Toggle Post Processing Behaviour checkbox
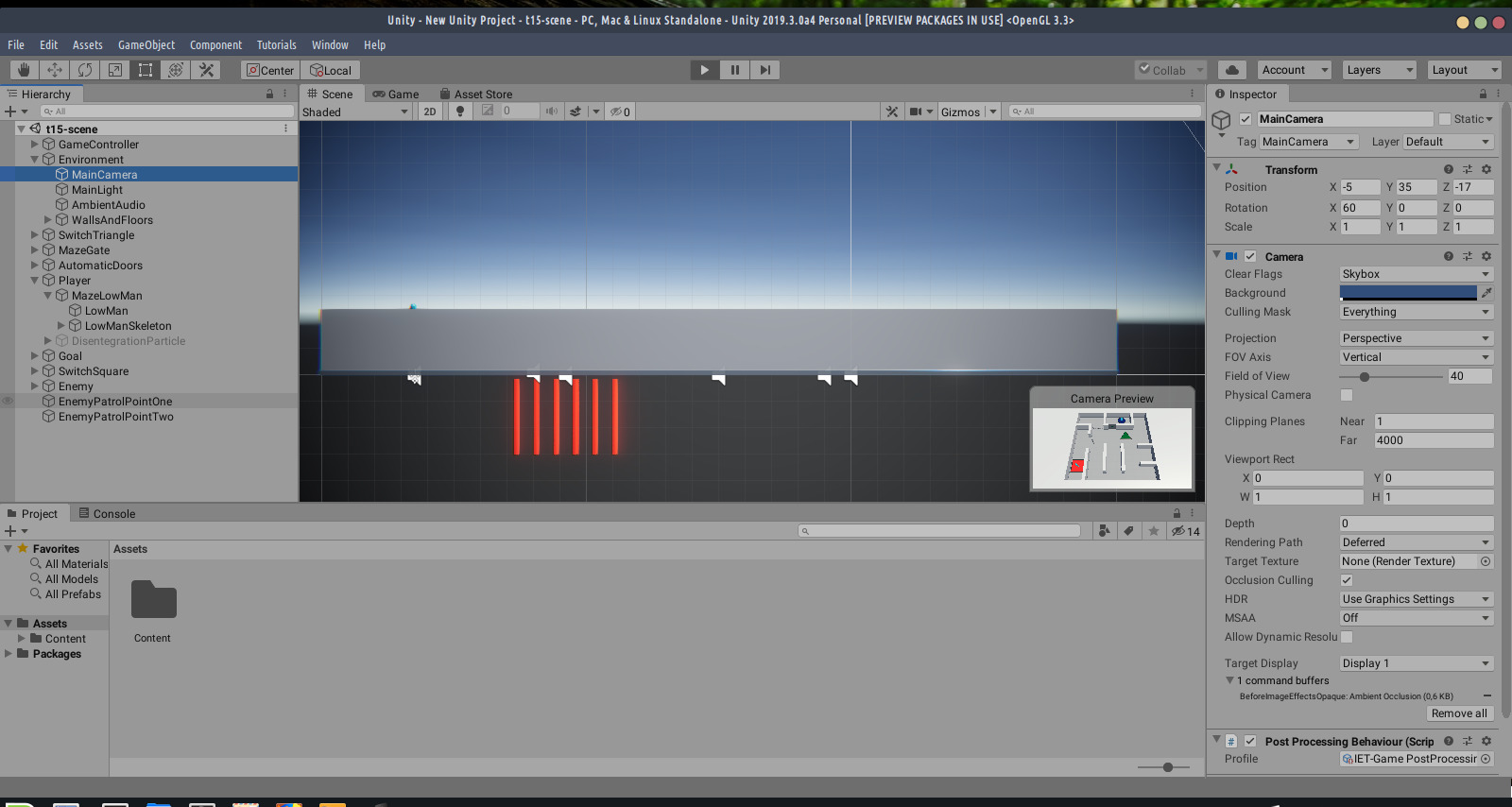This screenshot has height=807, width=1512. [x=1250, y=742]
